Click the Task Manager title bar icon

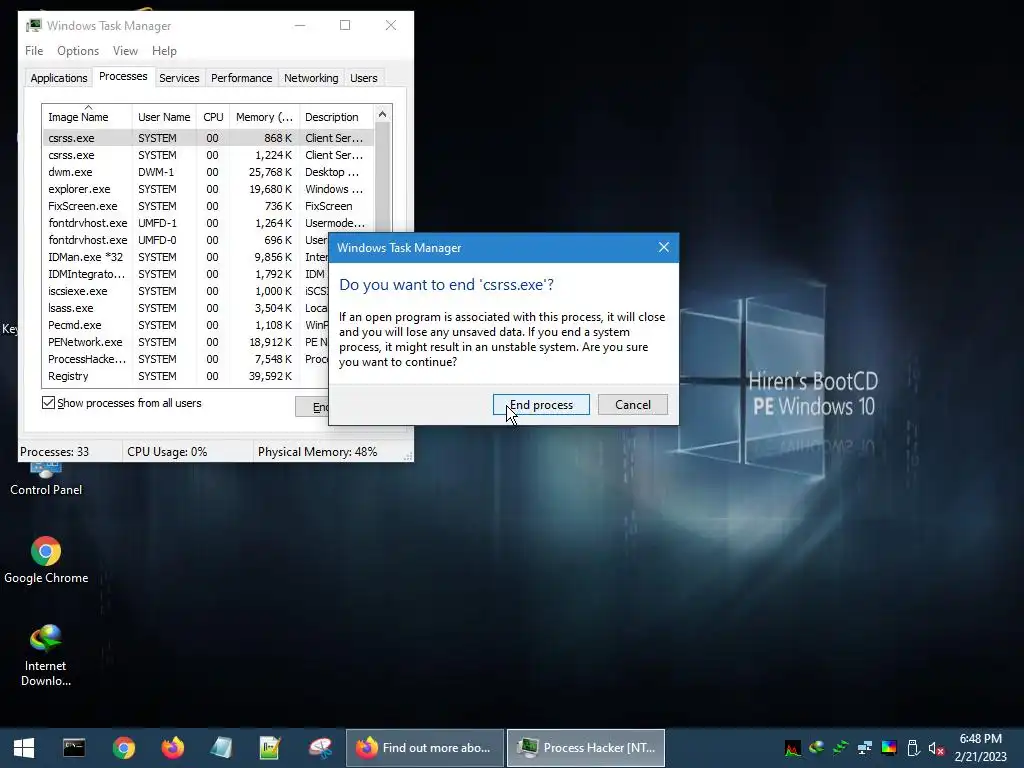(x=33, y=25)
